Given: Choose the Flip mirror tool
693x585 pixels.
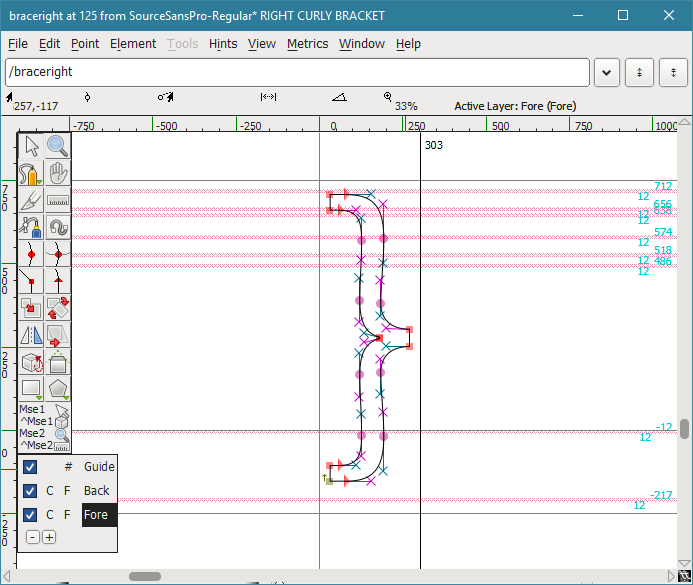Looking at the screenshot, I should point(31,335).
